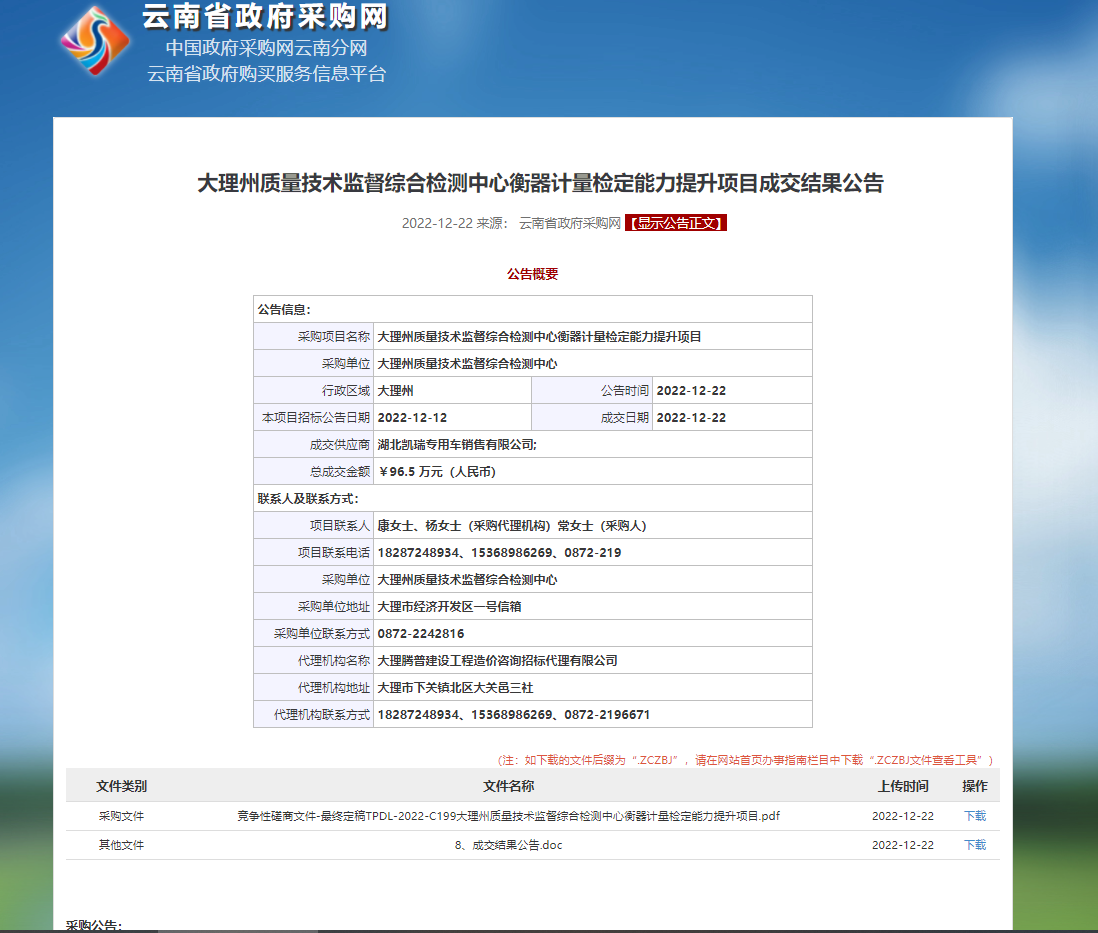
Task: Click the 操作 column header
Action: click(x=974, y=786)
